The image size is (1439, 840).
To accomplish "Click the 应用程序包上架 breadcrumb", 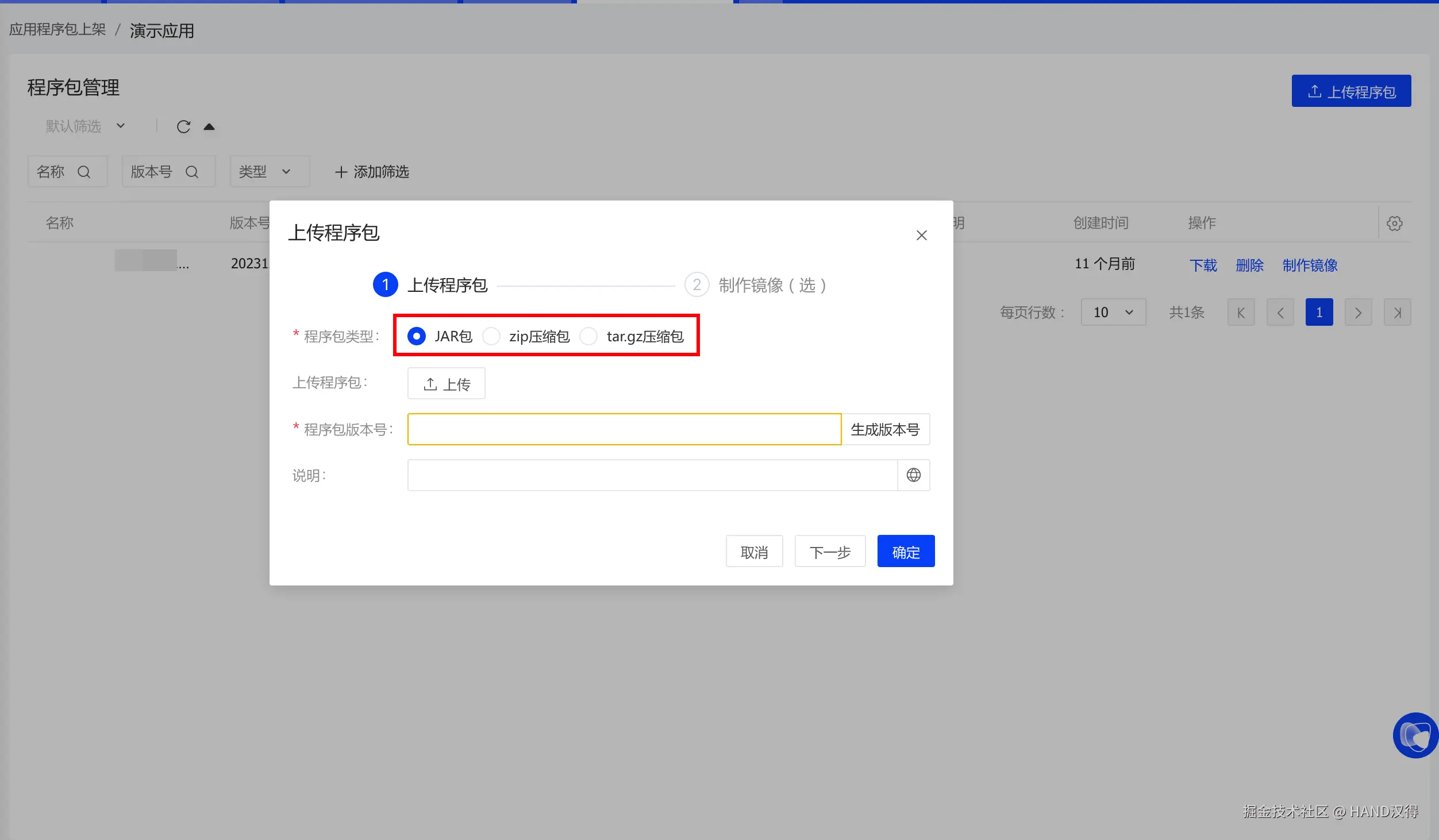I will pos(57,30).
